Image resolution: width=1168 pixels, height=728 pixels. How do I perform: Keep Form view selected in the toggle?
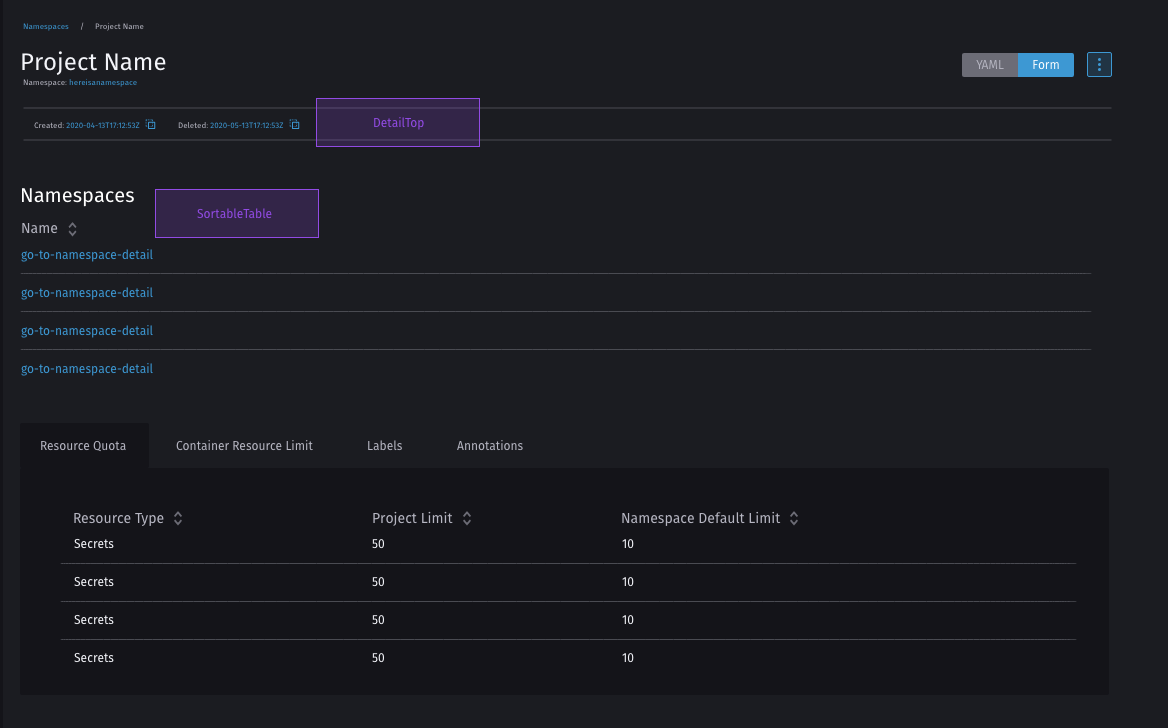tap(1045, 64)
